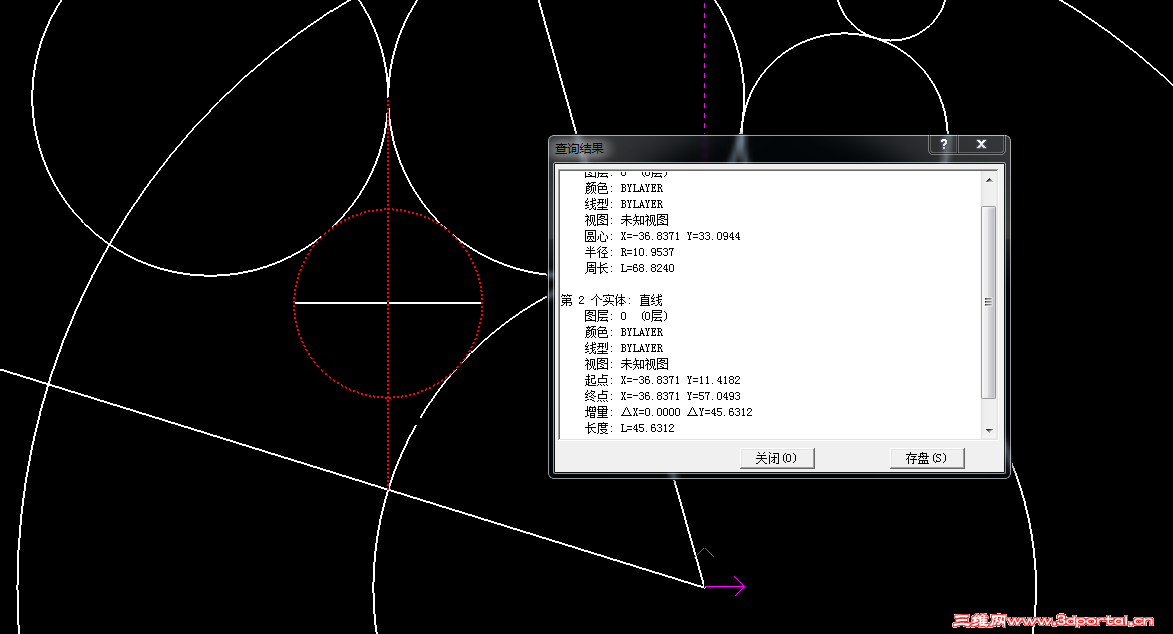1173x634 pixels.
Task: Click the heading 第 2 个实体: 直线
Action: (612, 300)
